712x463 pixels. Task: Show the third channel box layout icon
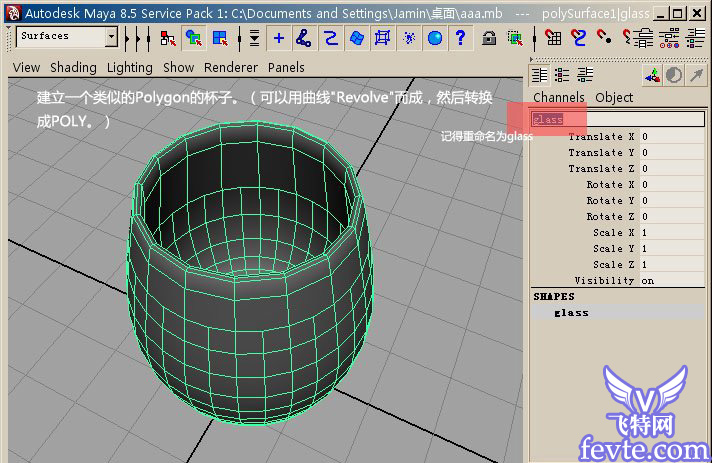coord(585,75)
